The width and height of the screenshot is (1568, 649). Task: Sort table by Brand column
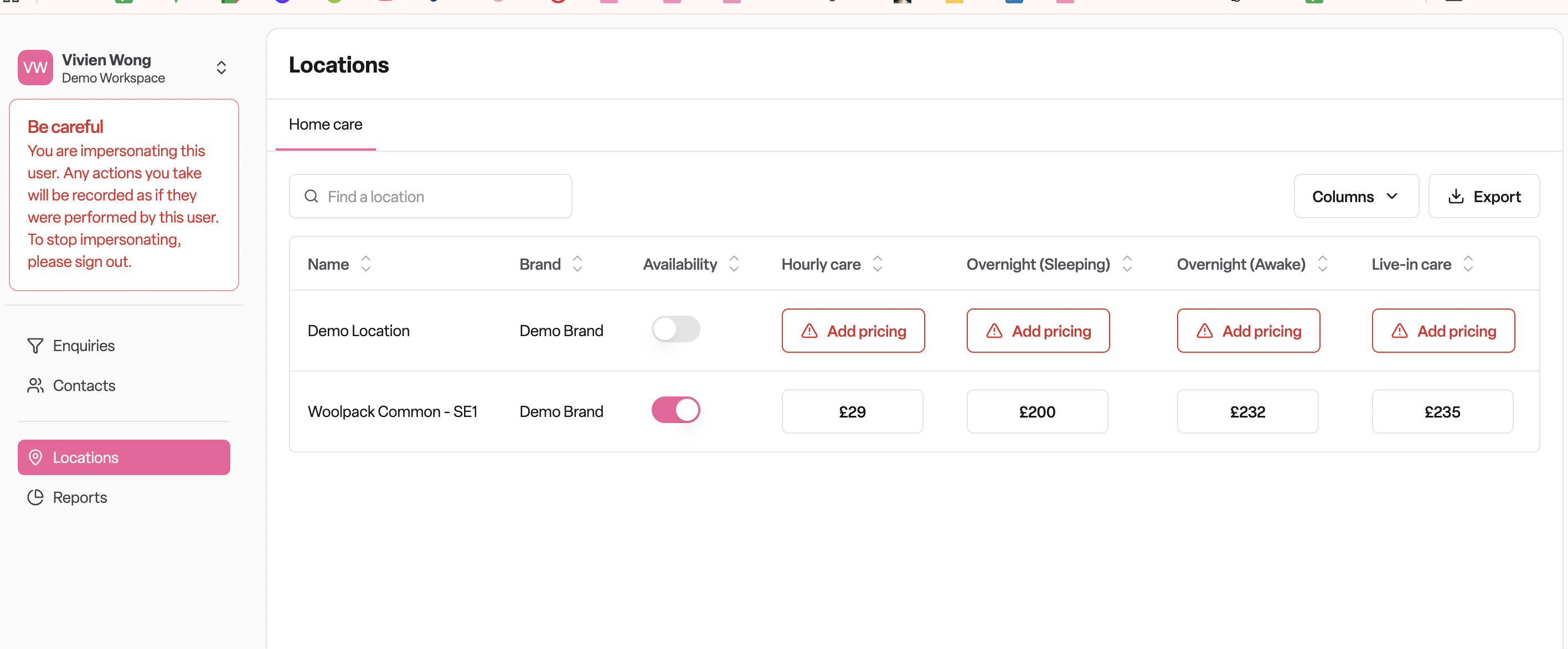577,264
